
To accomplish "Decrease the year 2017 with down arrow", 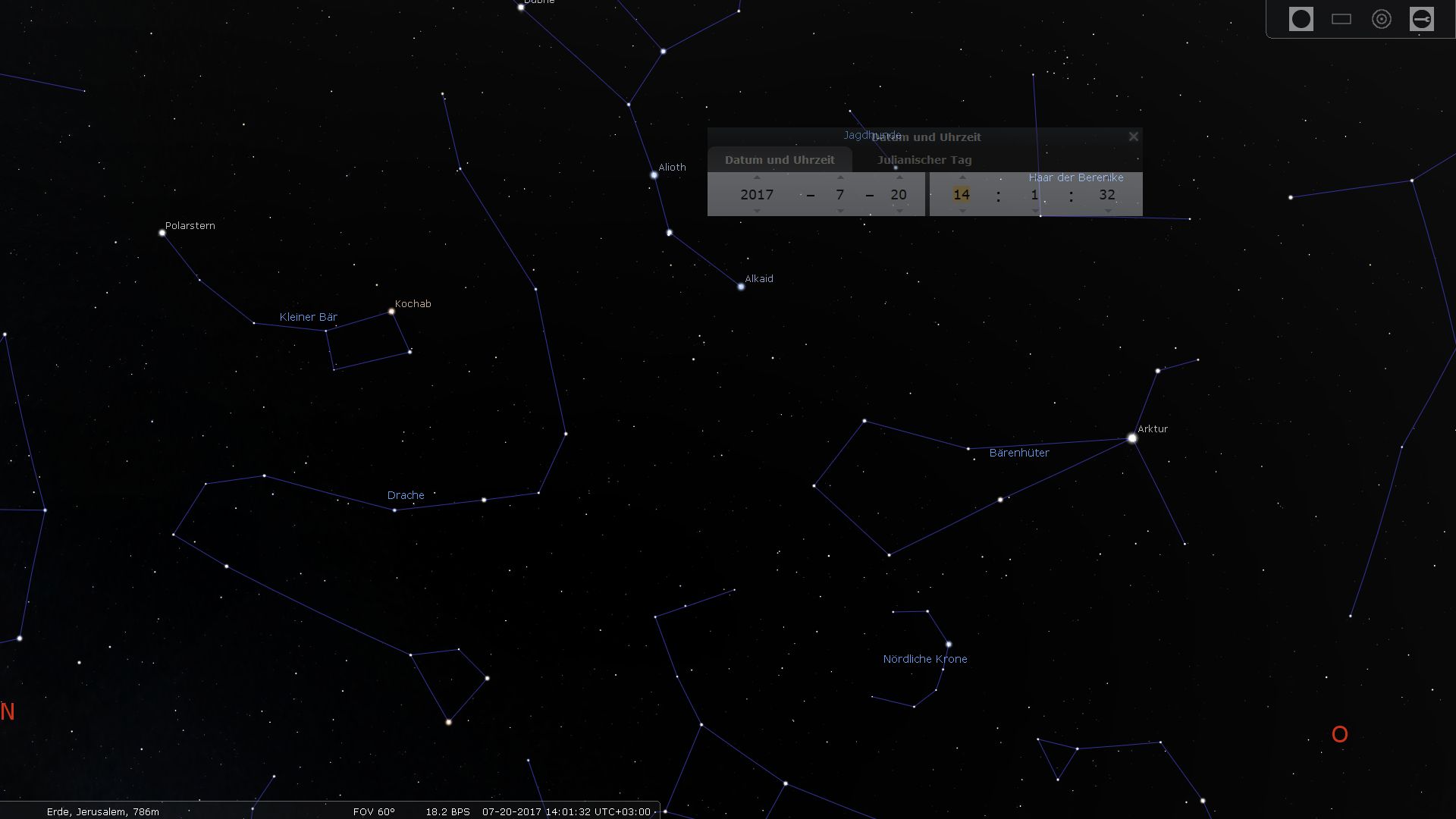I will (x=757, y=211).
